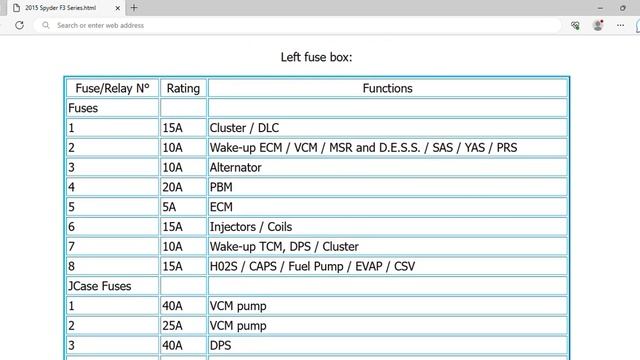Click the 15A rating of Cluster / DLC row
The width and height of the screenshot is (640, 360).
183,128
